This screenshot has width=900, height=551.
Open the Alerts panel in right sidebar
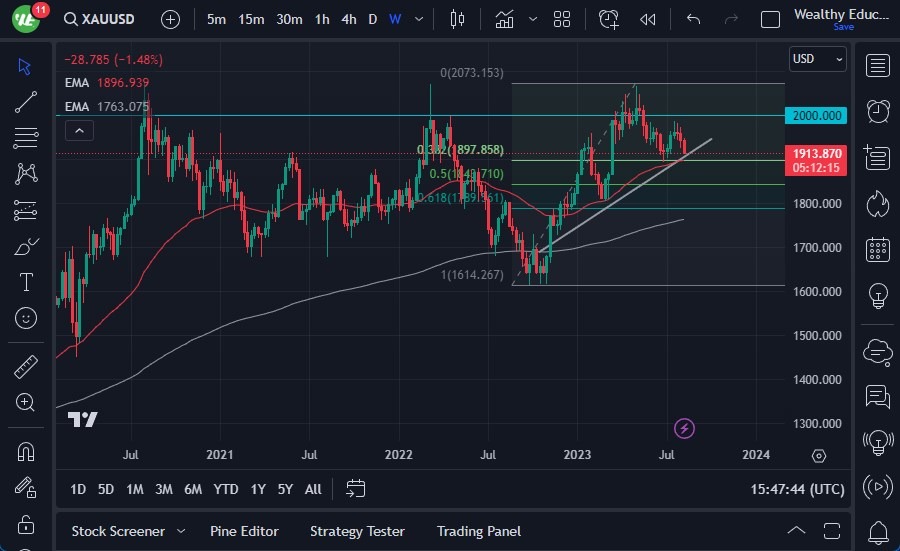pyautogui.click(x=878, y=111)
